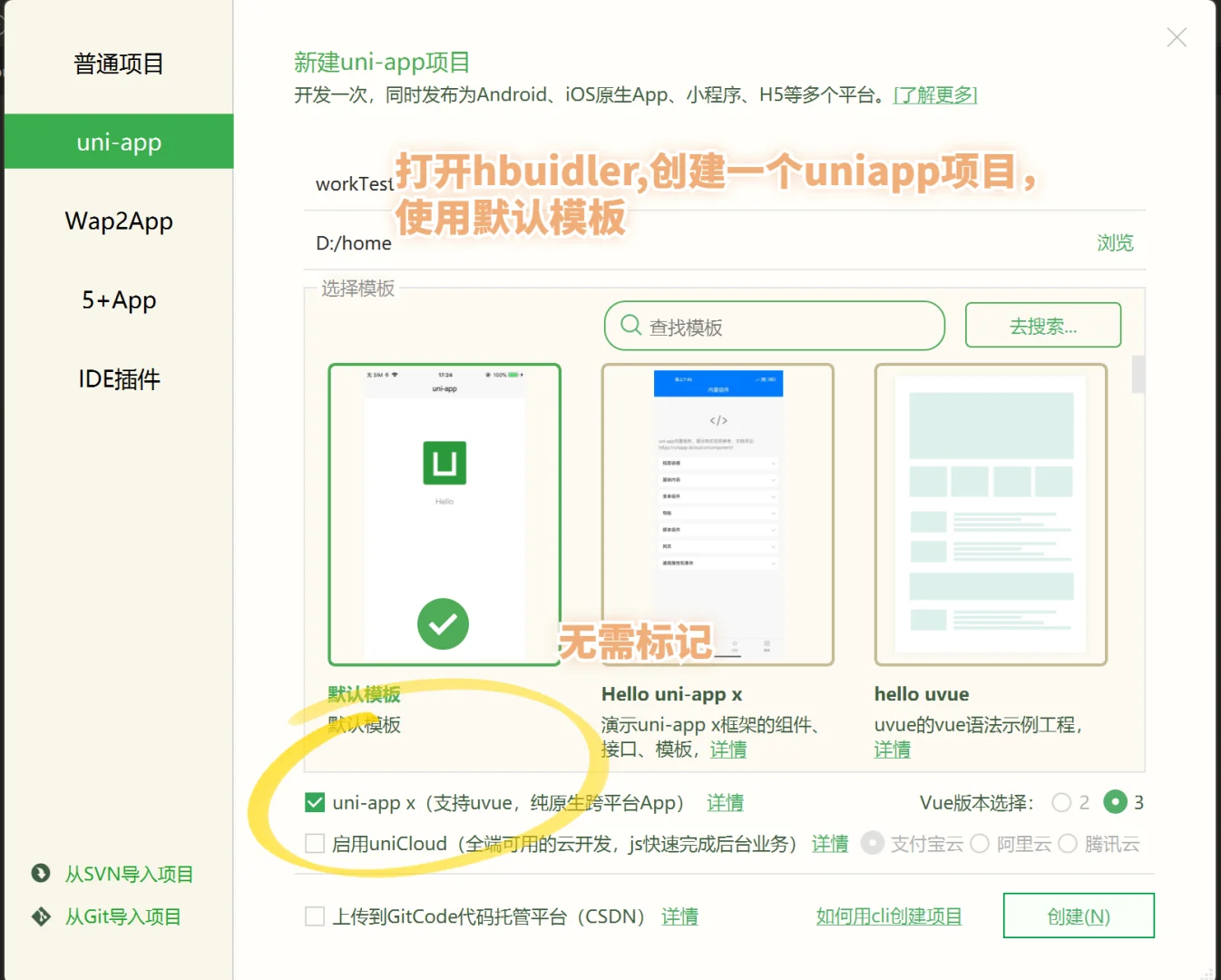Close the new project dialog
Viewport: 1221px width, 980px height.
click(x=1176, y=37)
